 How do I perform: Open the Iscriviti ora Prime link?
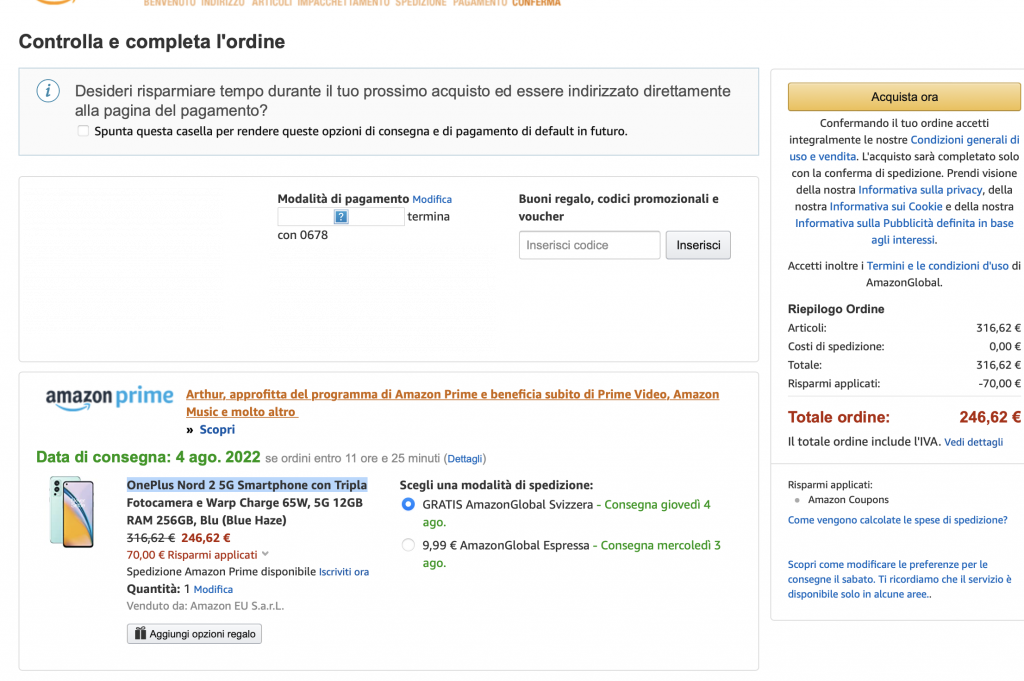tap(344, 572)
